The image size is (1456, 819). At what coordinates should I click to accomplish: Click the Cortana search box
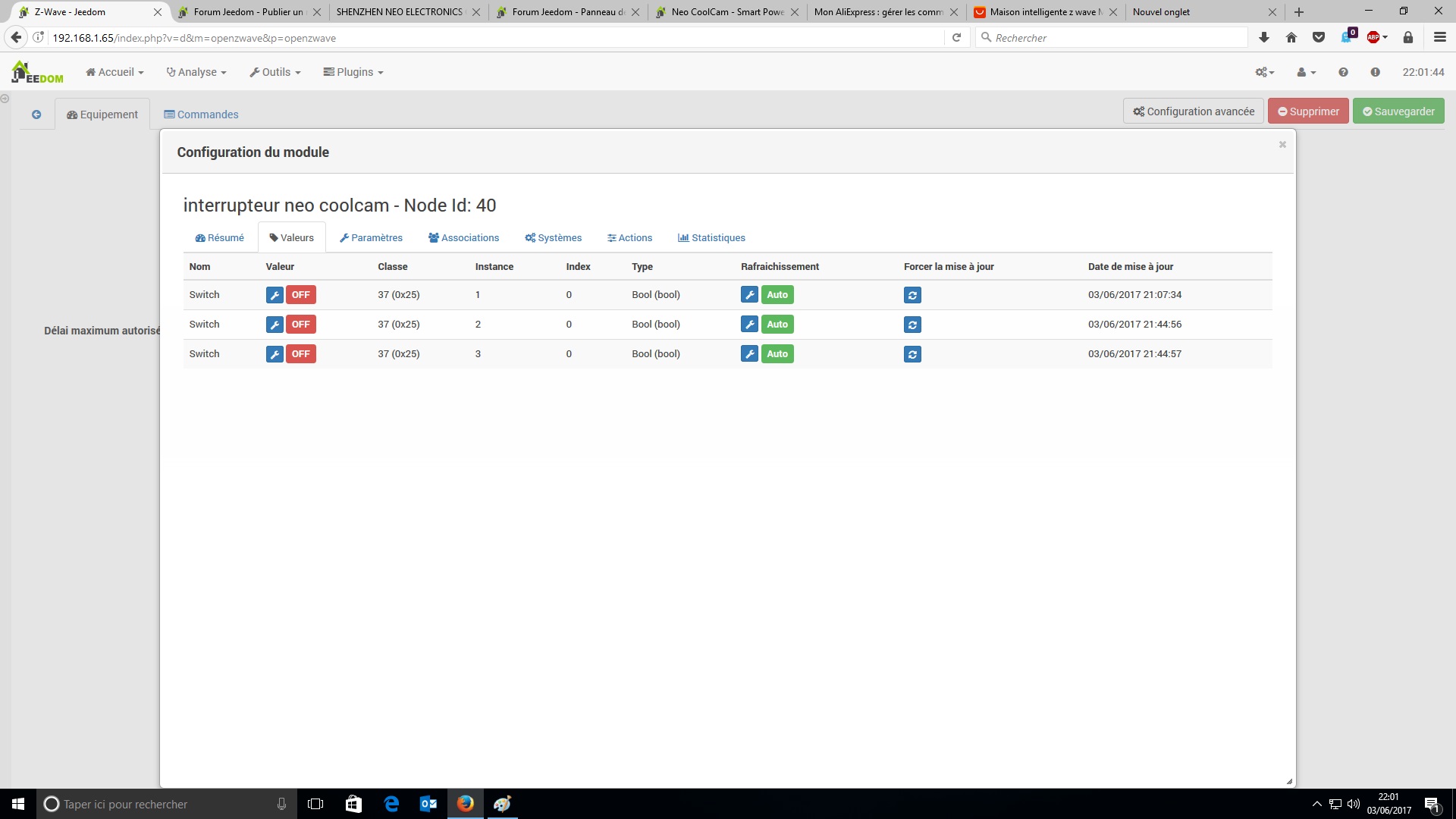(x=166, y=804)
